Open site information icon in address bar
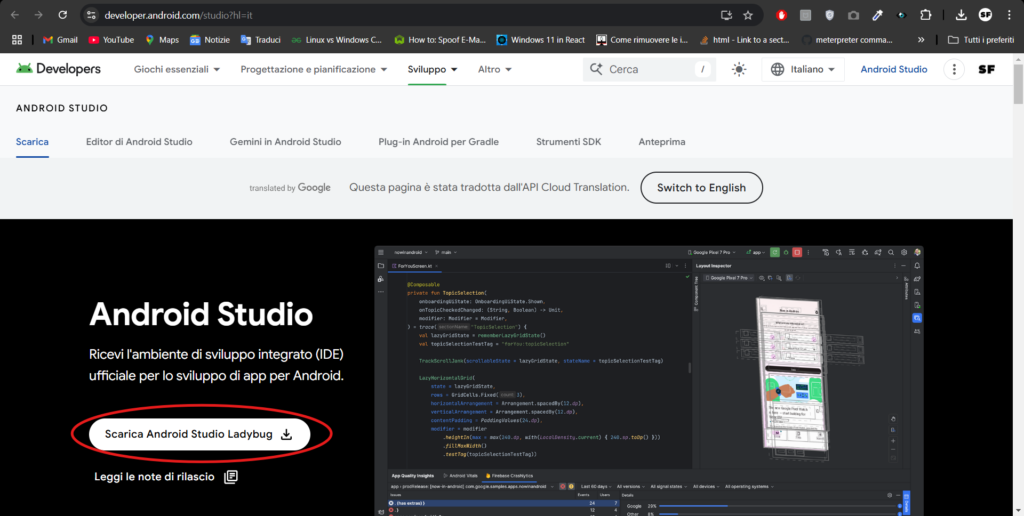1024x516 pixels. point(91,14)
